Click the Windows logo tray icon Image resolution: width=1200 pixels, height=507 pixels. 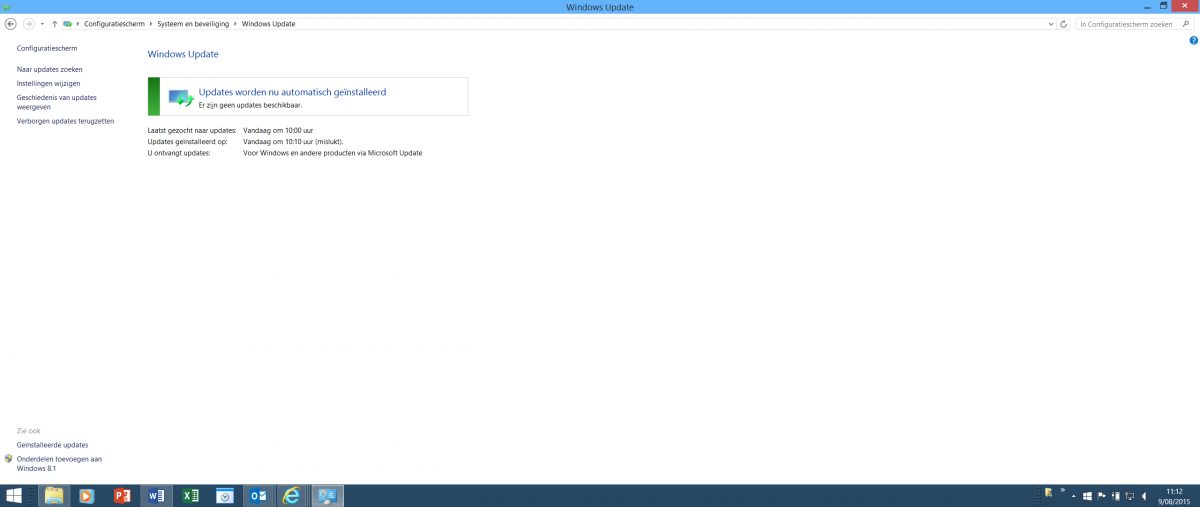coord(1087,496)
